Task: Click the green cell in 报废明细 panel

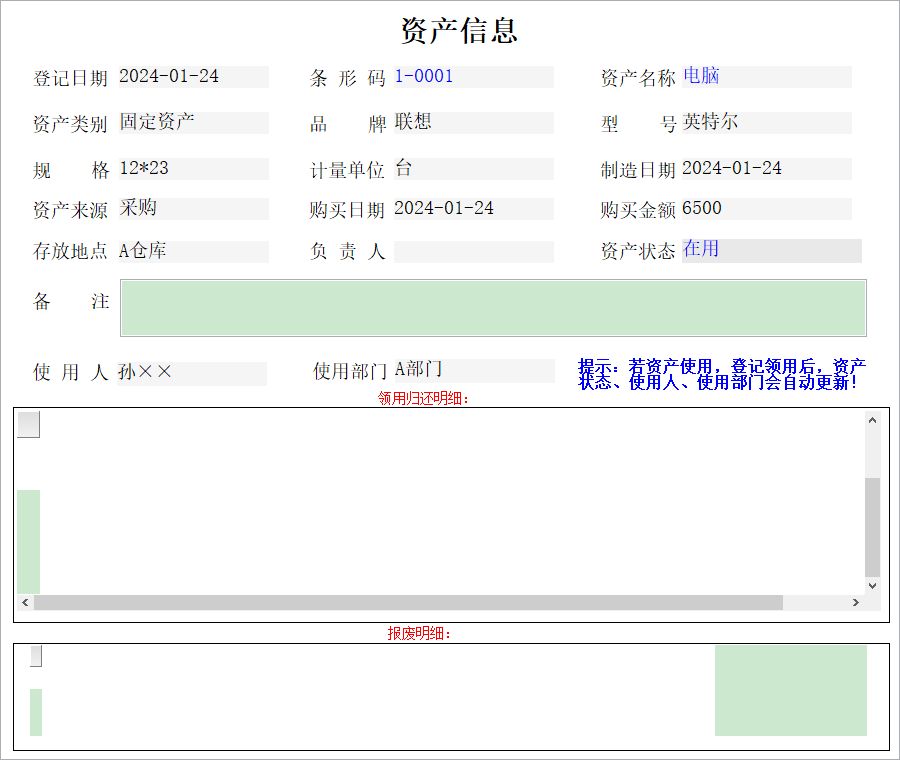Action: (x=790, y=691)
